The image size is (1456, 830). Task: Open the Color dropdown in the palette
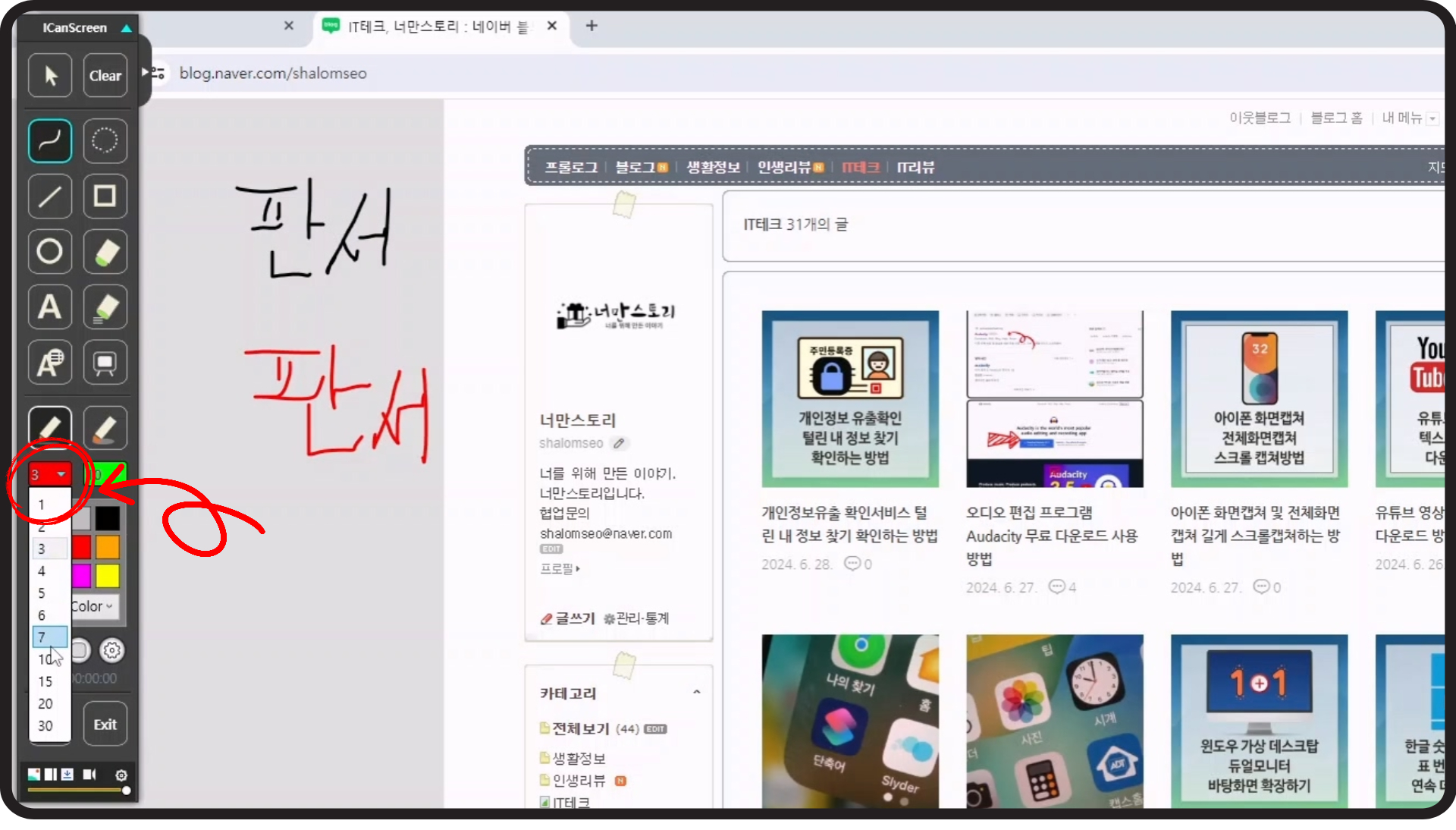[94, 606]
